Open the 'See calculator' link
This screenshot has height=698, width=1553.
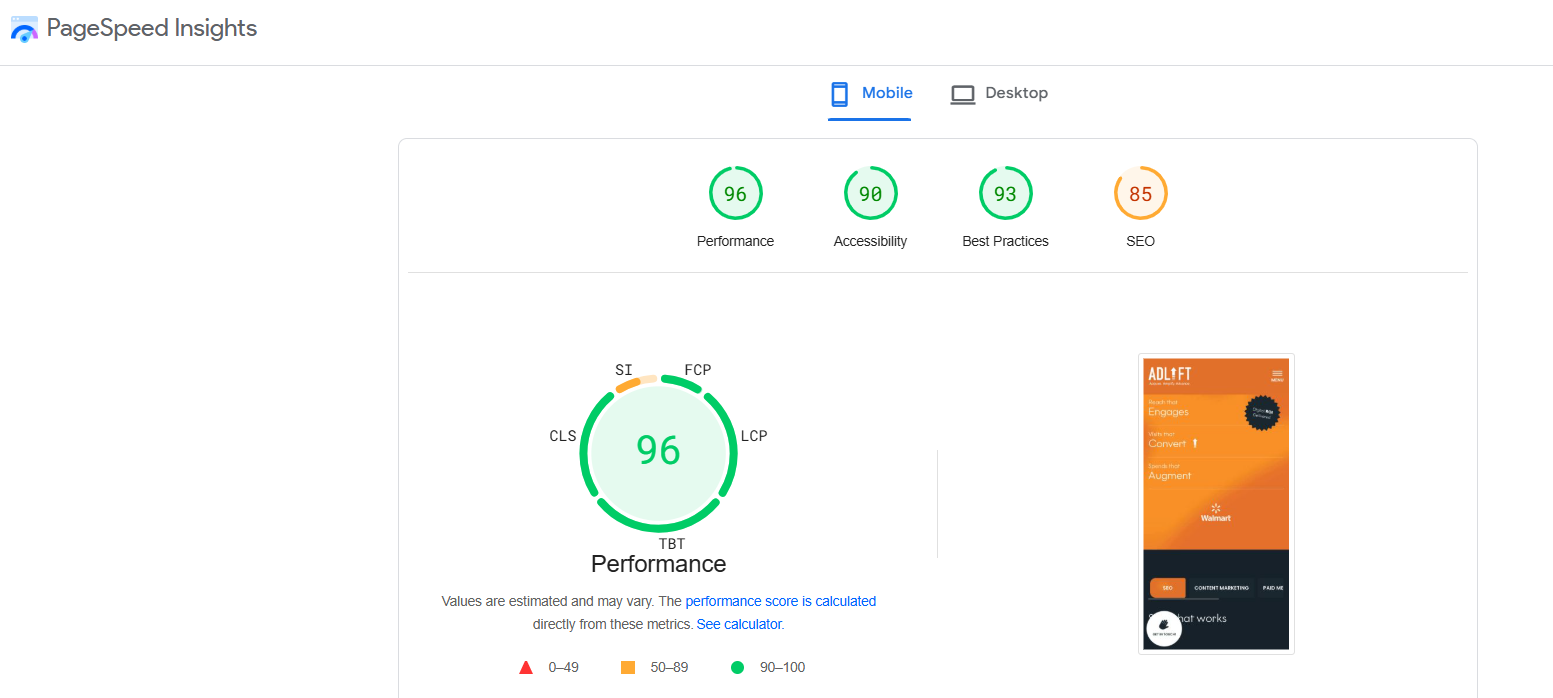739,624
